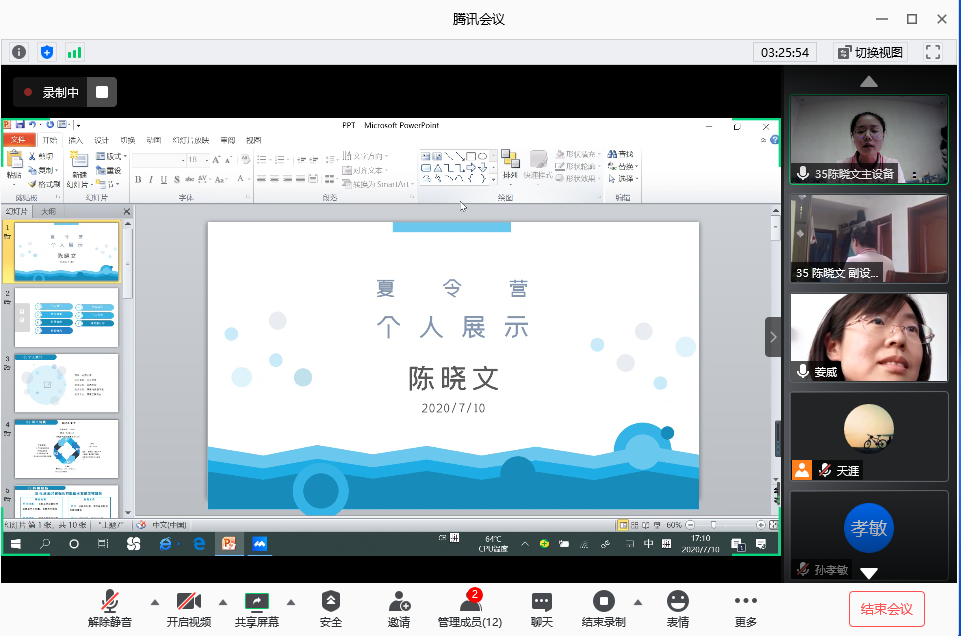This screenshot has height=636, width=961.
Task: Open the 聊天 chat window
Action: pos(542,608)
